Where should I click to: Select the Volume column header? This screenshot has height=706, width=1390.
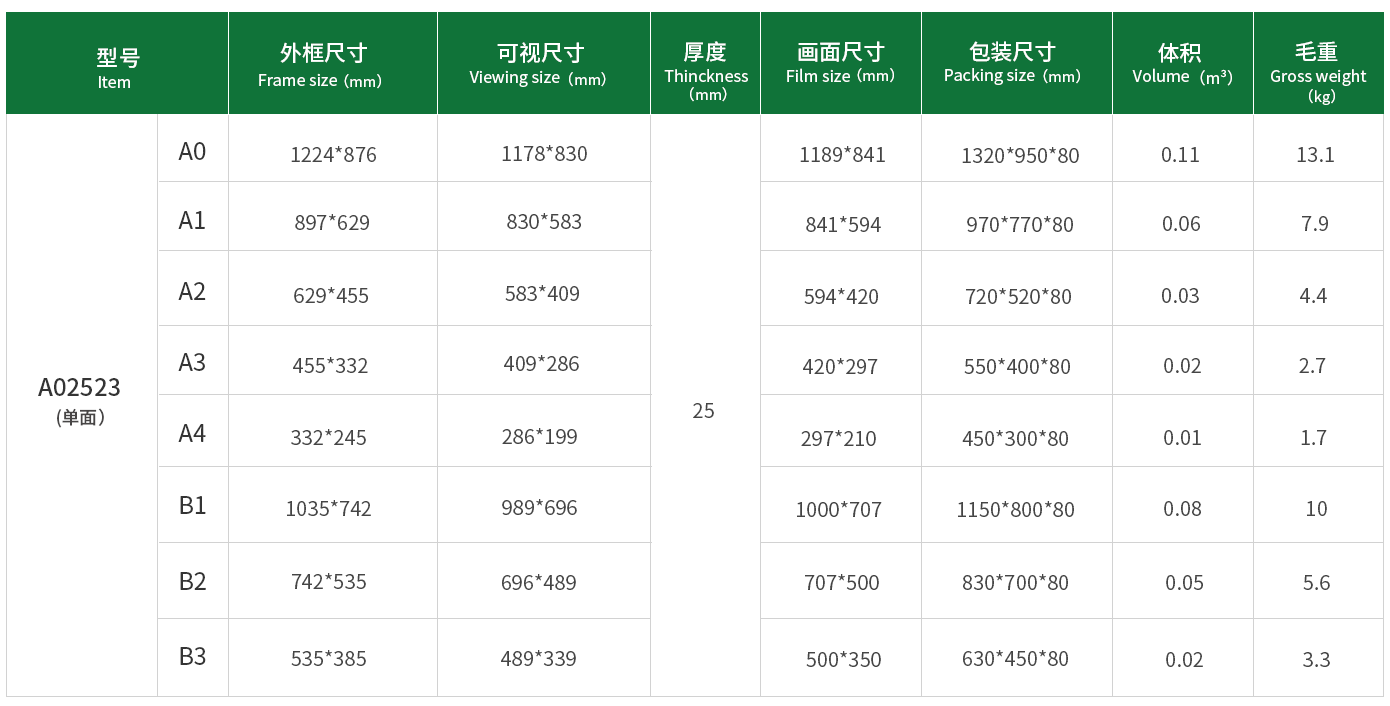tap(1183, 63)
